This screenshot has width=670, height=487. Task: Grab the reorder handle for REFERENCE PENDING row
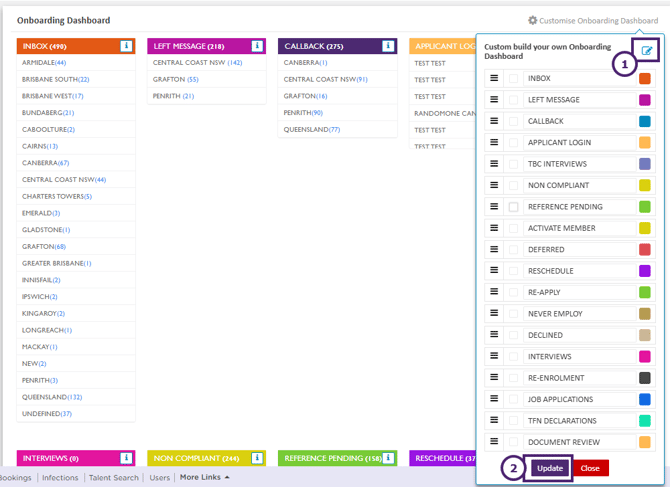tap(494, 206)
